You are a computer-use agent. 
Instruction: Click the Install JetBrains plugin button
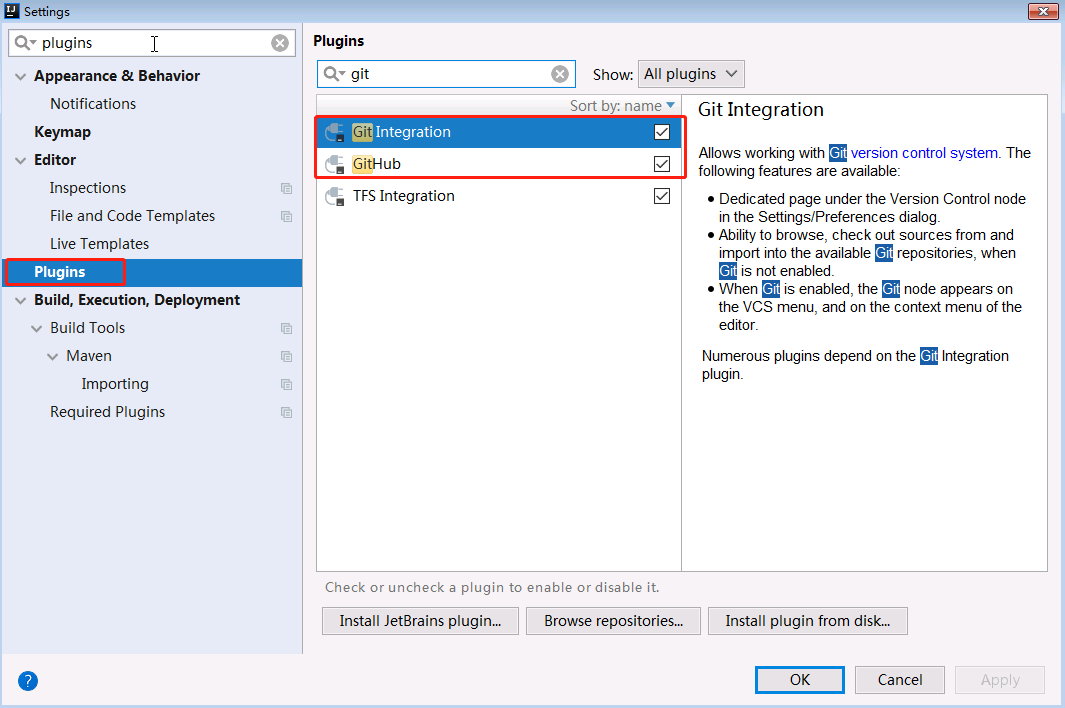click(420, 621)
